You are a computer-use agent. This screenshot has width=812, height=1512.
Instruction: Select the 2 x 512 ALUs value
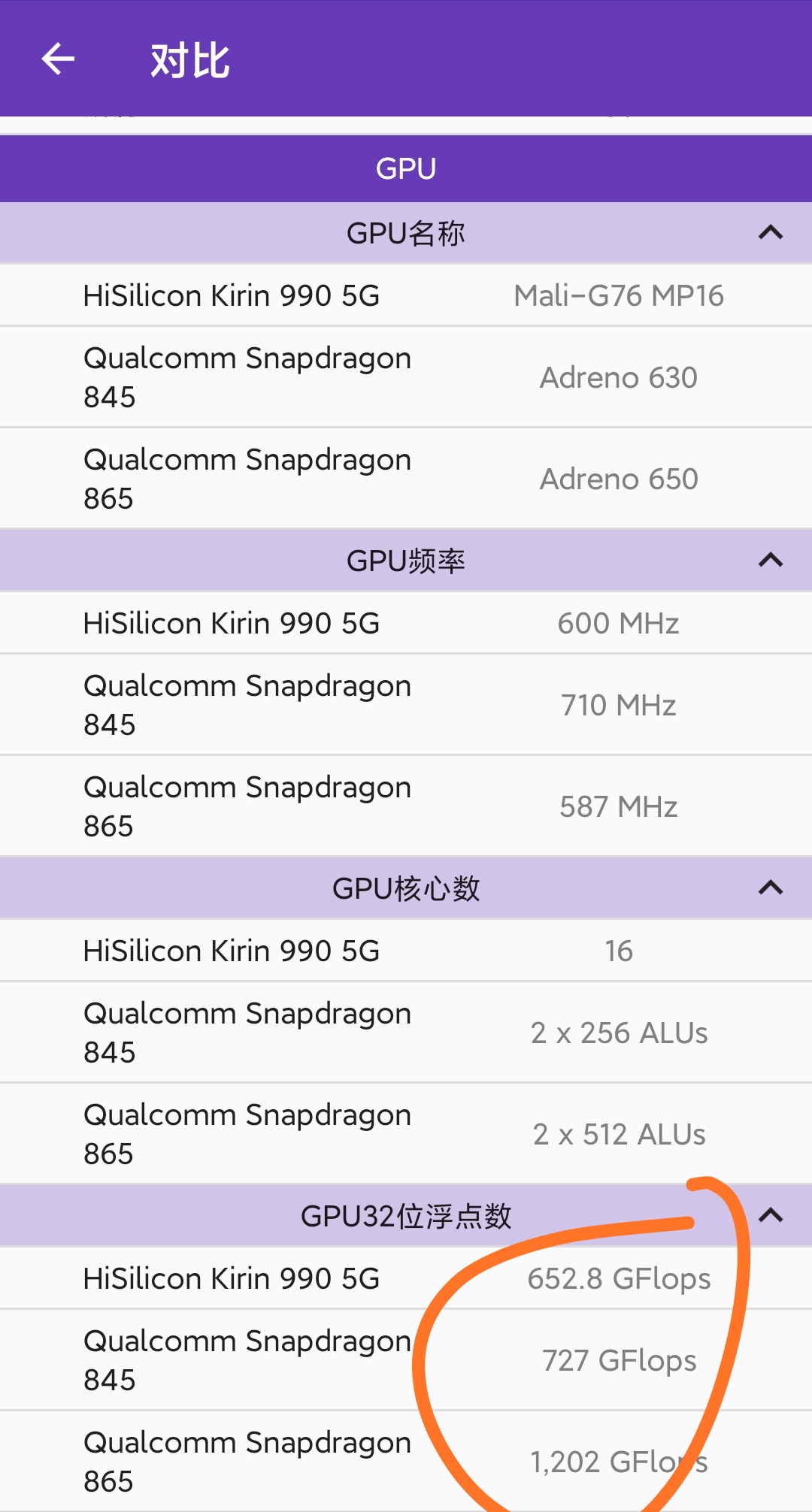[x=618, y=1135]
